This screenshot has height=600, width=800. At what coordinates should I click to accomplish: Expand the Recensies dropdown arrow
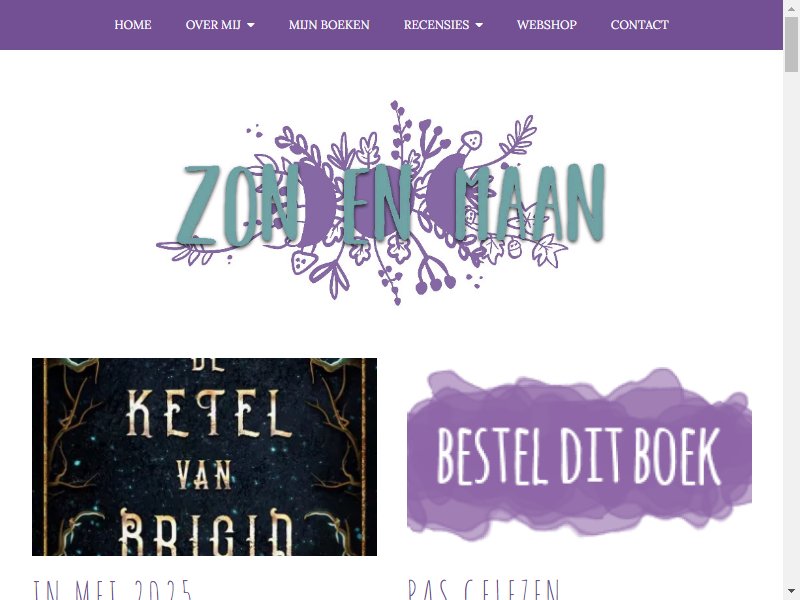tap(479, 25)
